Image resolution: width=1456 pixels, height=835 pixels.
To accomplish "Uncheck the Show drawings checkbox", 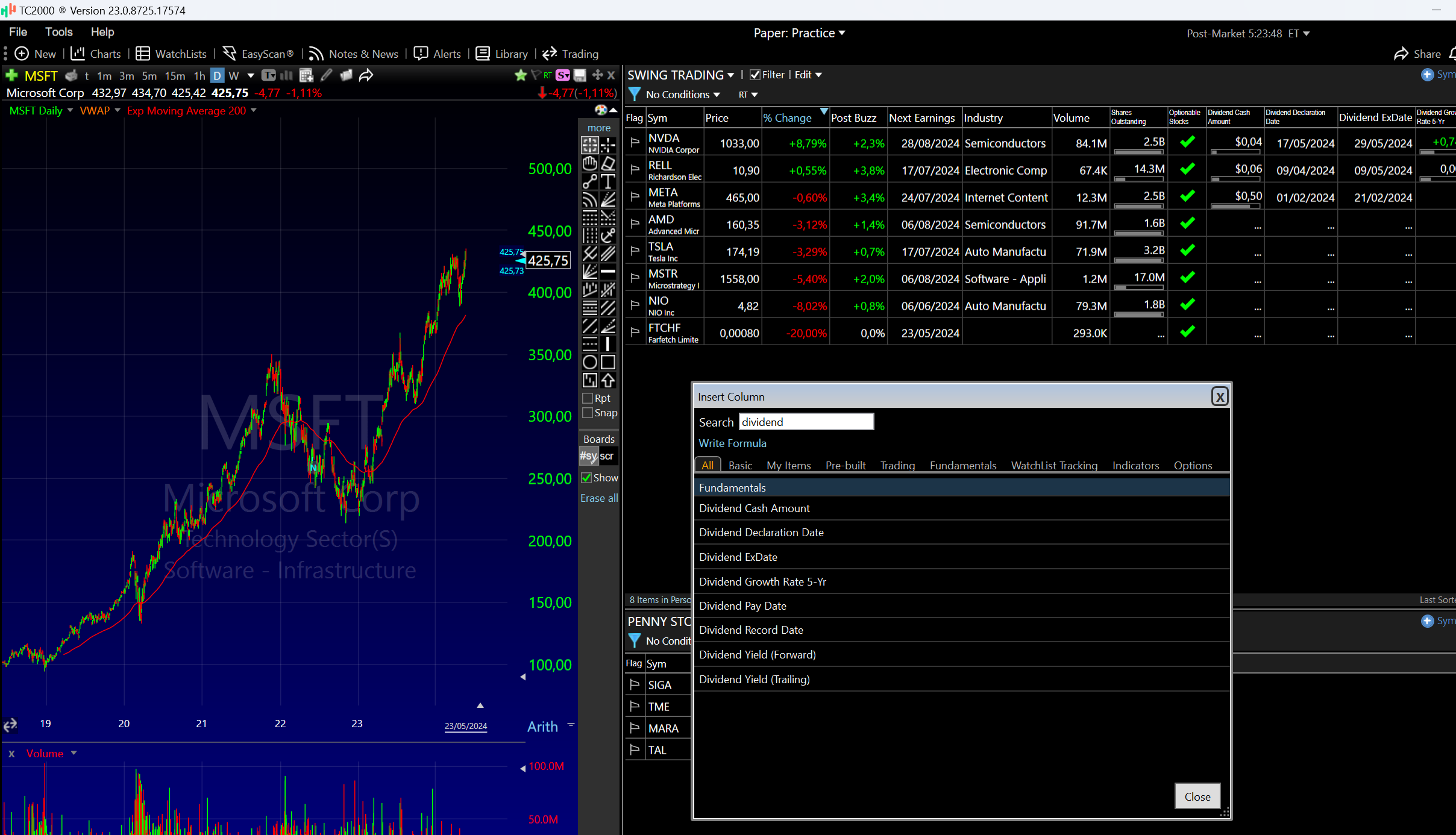I will (x=586, y=478).
